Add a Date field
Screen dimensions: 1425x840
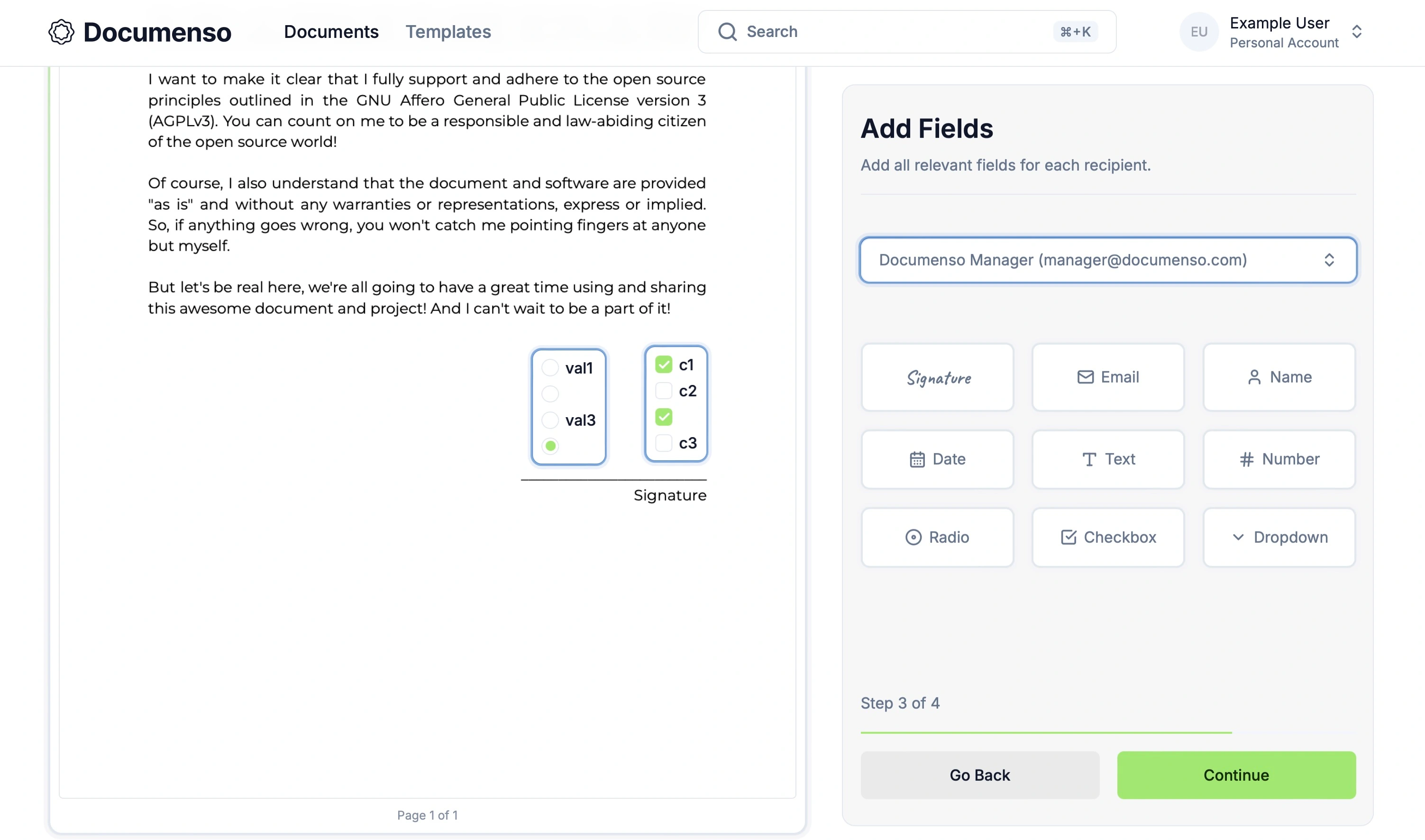click(x=937, y=459)
